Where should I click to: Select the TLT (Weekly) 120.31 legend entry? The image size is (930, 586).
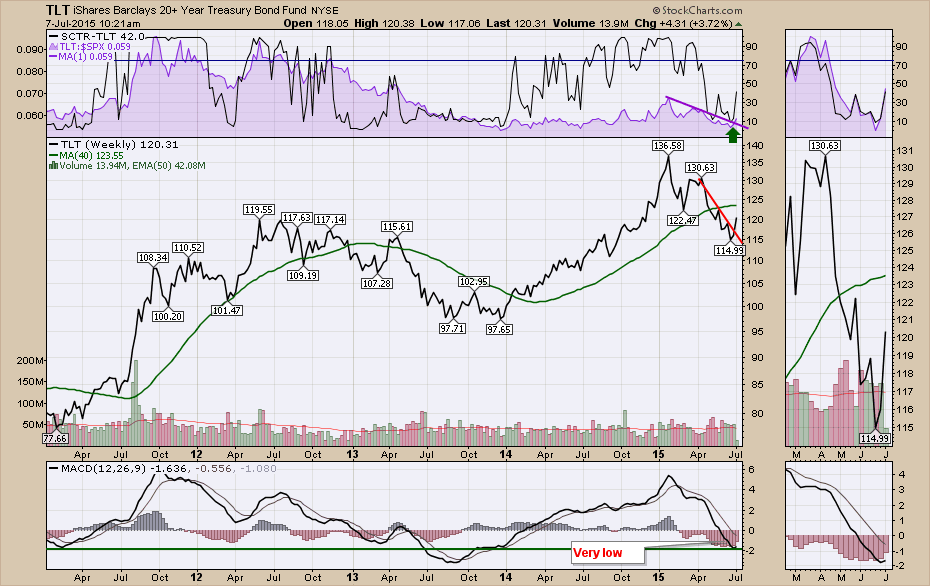pyautogui.click(x=113, y=145)
